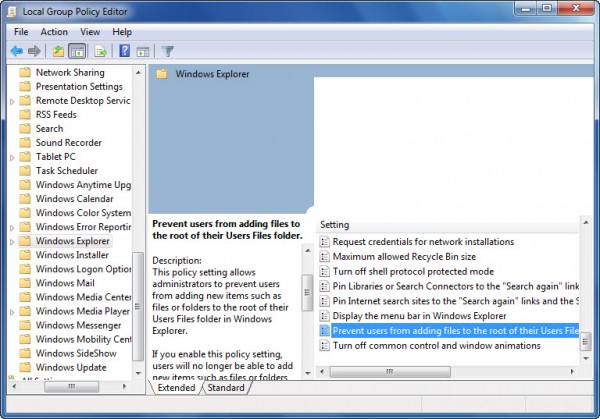The image size is (600, 419).
Task: Click the settings list horizontal scrollbar thumb
Action: [x=390, y=372]
